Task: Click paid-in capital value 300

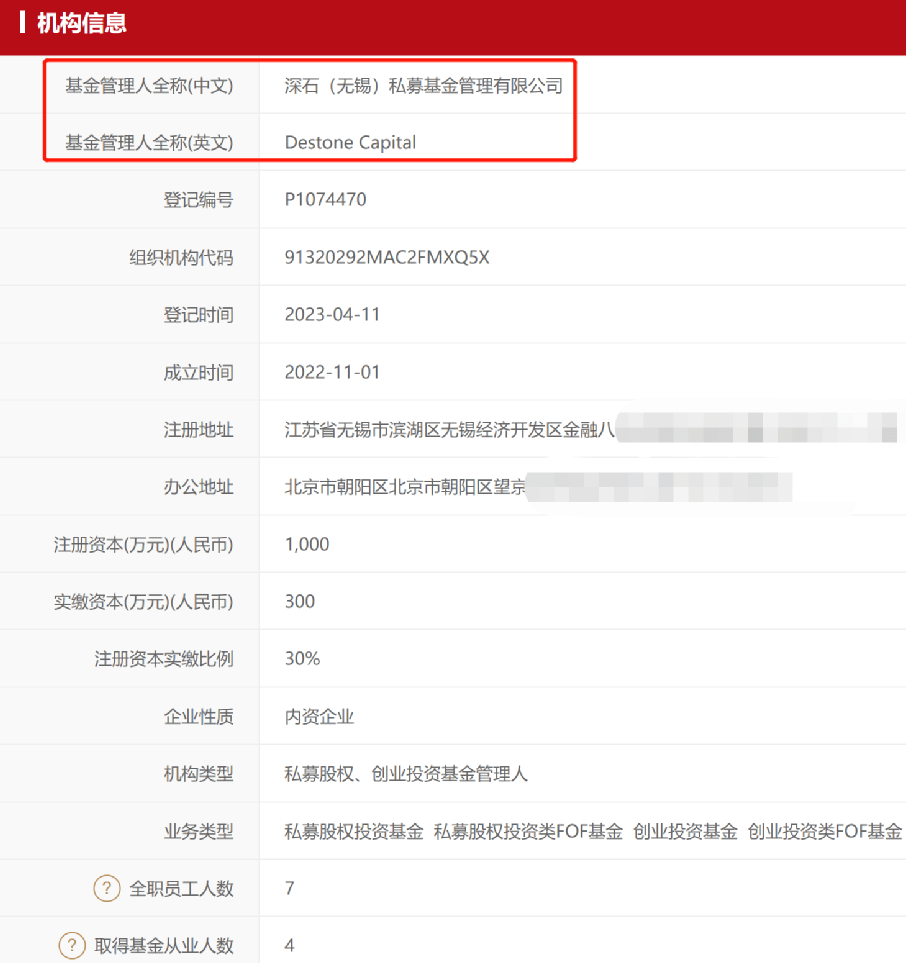Action: 300,602
